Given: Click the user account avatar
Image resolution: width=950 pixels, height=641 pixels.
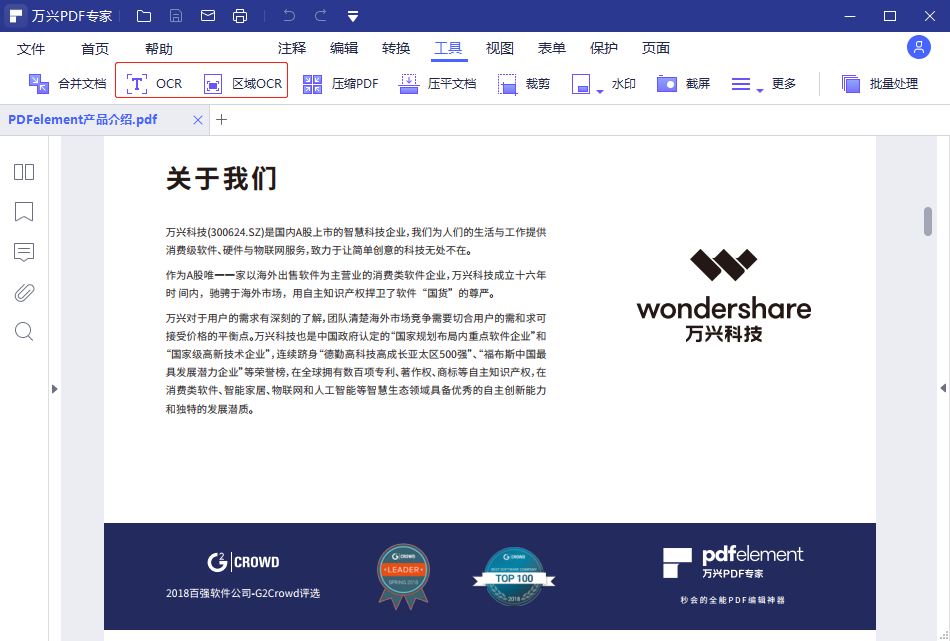Looking at the screenshot, I should coord(918,46).
